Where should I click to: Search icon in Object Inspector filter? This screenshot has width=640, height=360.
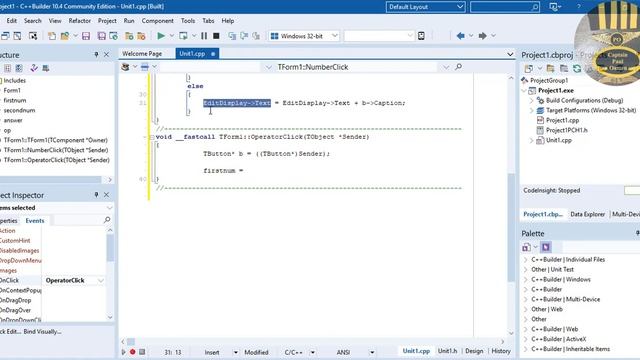107,220
